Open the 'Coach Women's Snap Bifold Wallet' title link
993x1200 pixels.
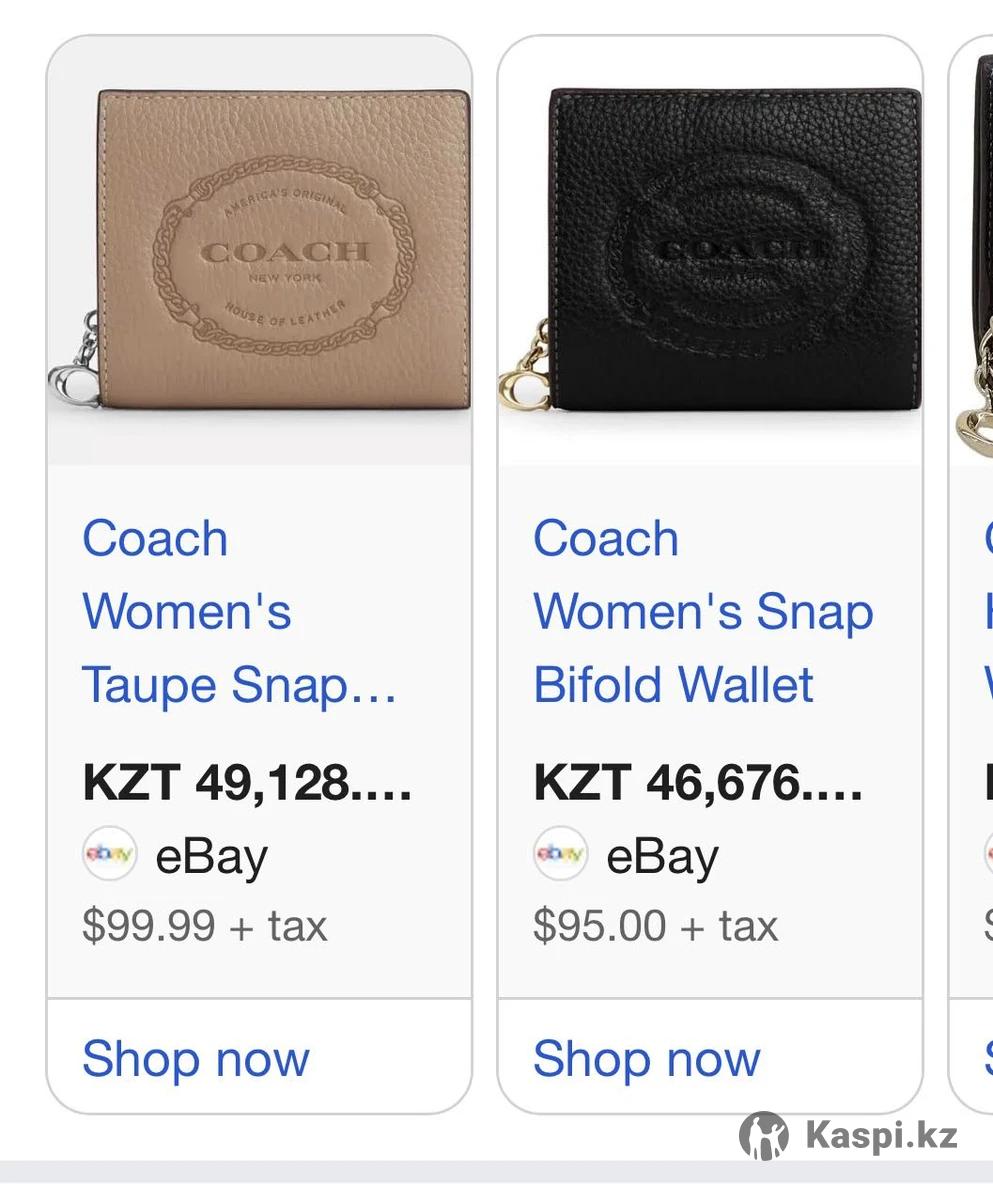pyautogui.click(x=703, y=612)
